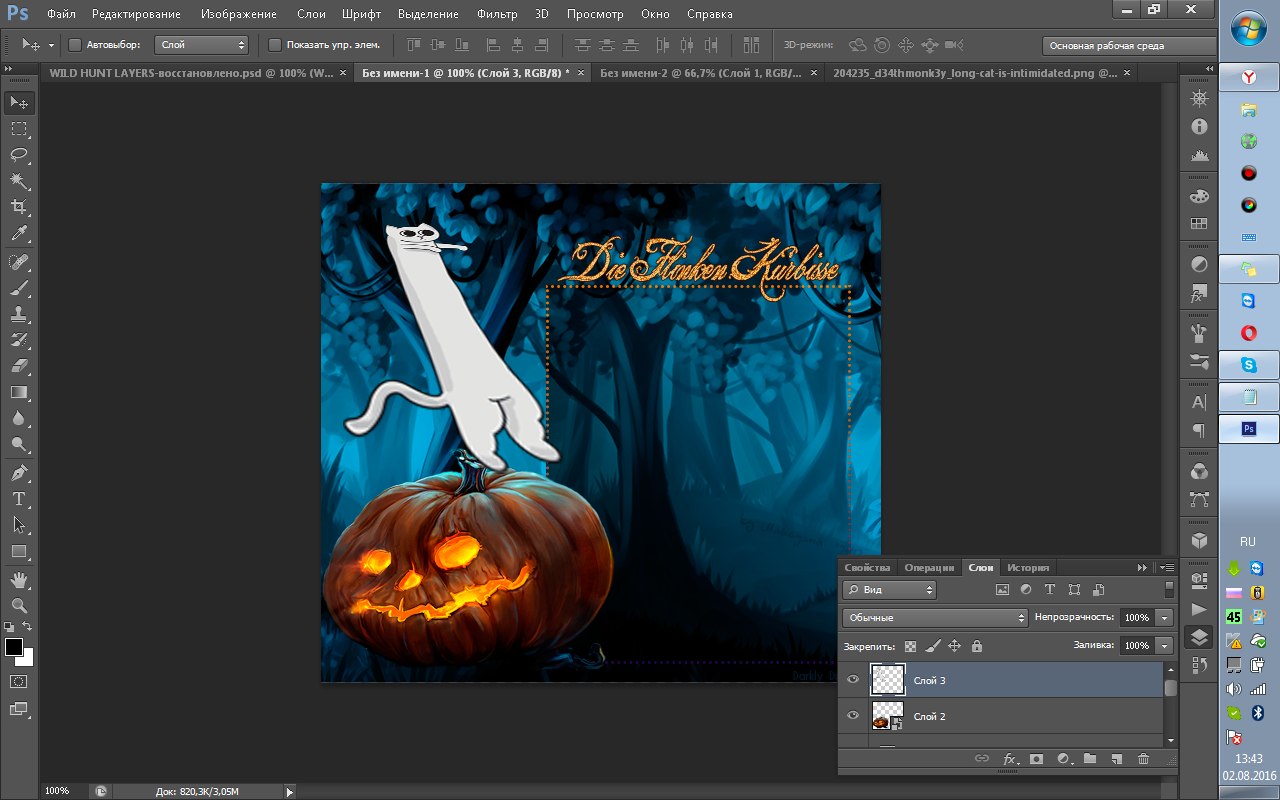Image resolution: width=1280 pixels, height=800 pixels.
Task: Select the Pen tool
Action: click(19, 473)
